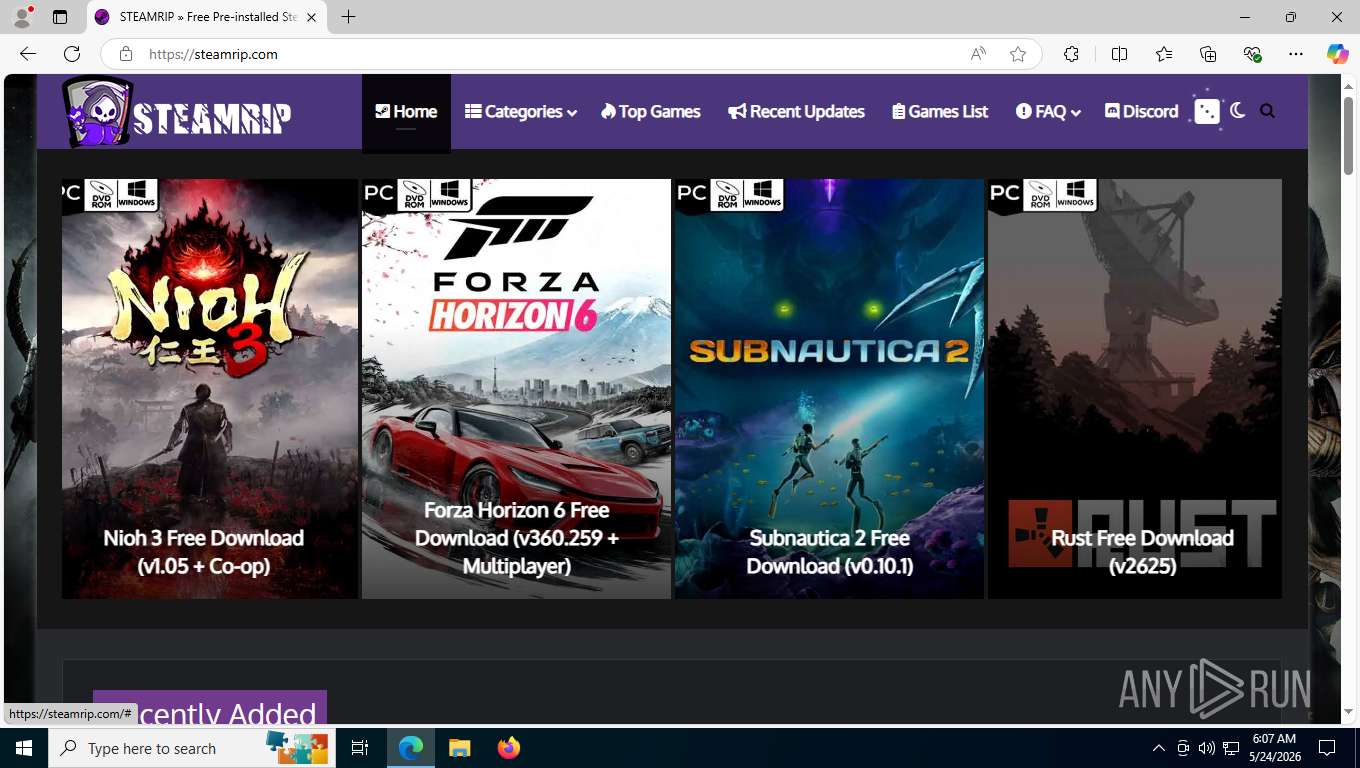Click the page vertical scrollbar thumb

(x=1348, y=136)
